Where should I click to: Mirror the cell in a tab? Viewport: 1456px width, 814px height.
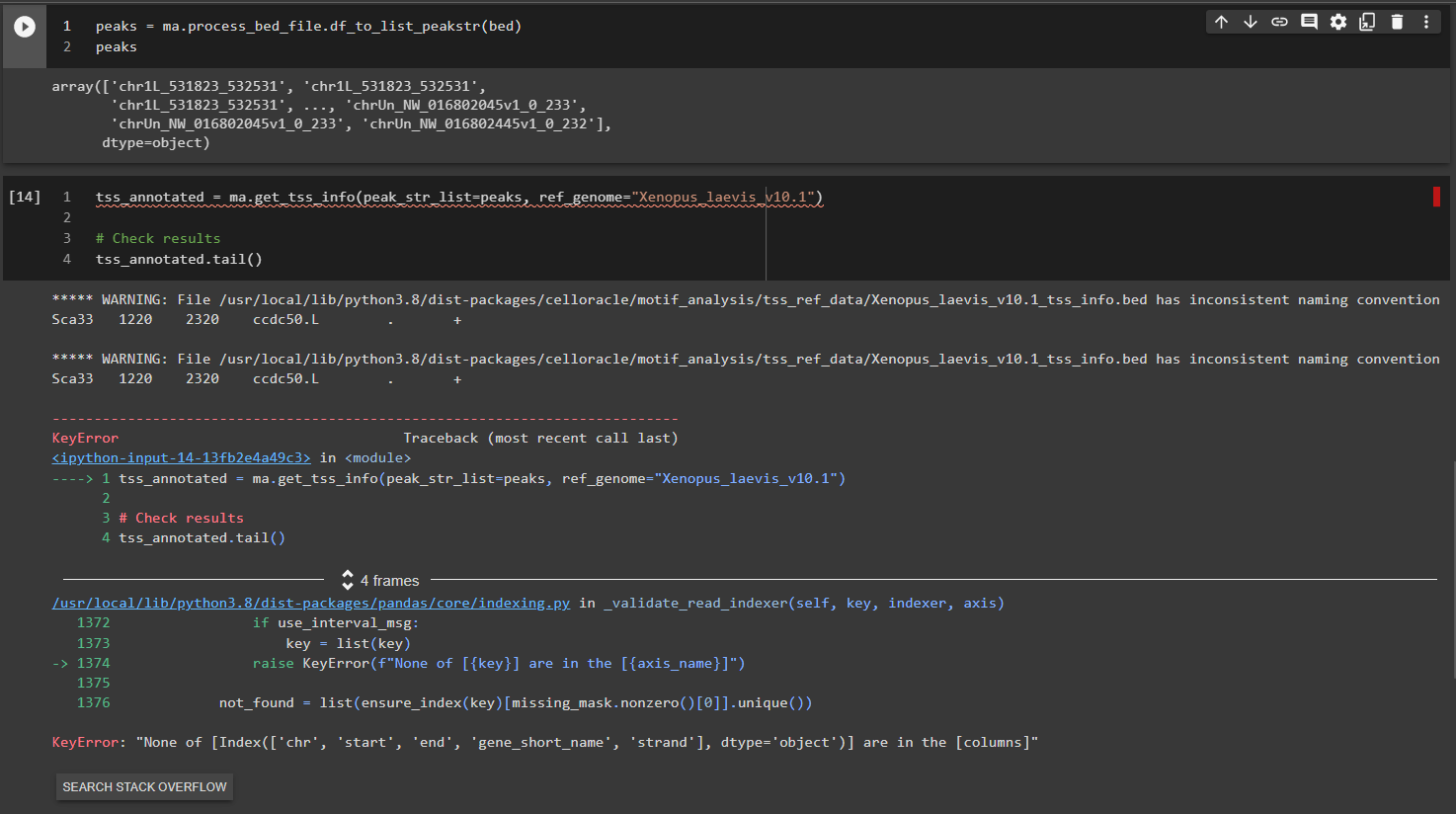point(1367,20)
